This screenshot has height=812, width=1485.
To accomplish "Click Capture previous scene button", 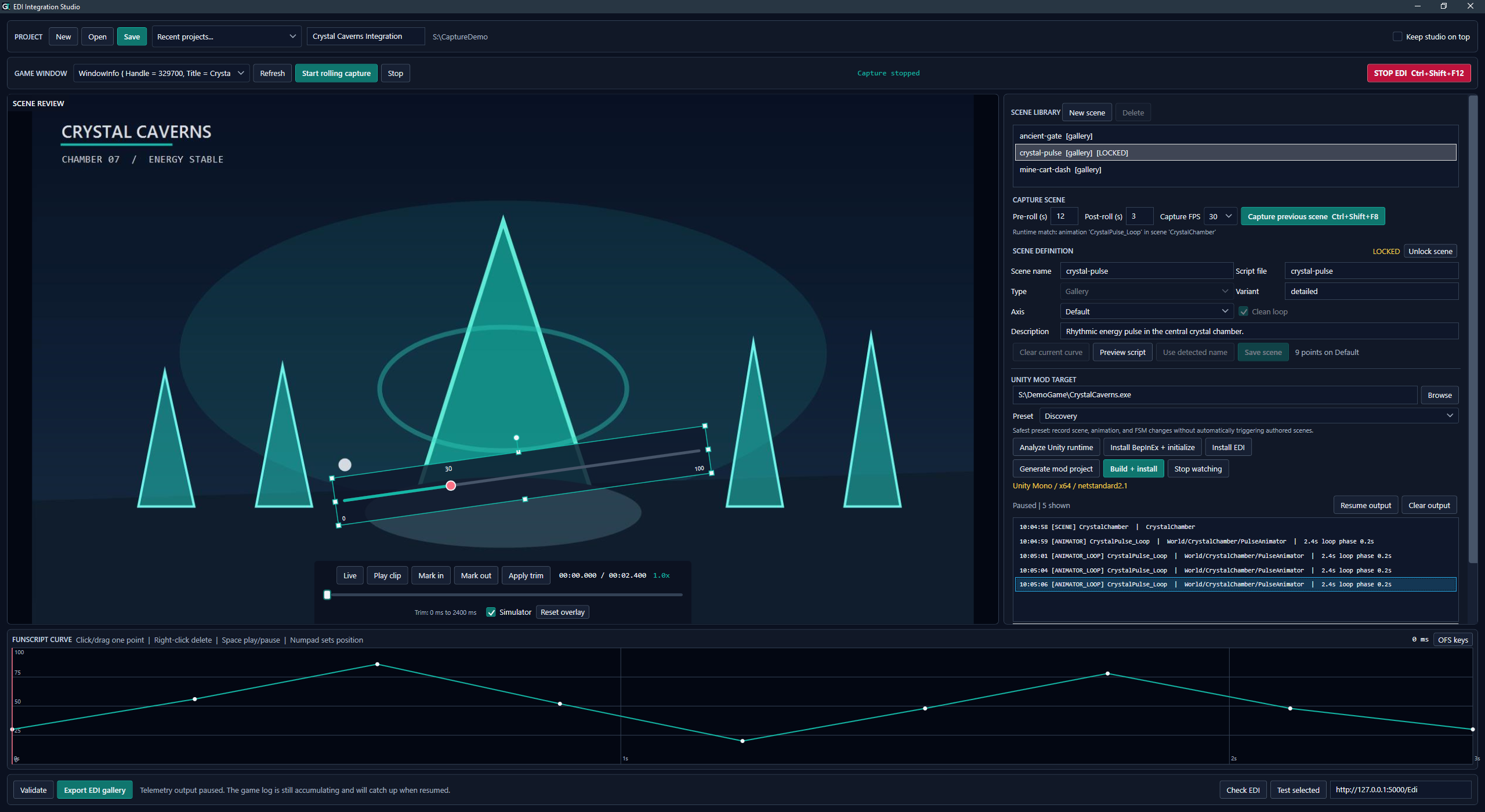I will (x=1313, y=216).
